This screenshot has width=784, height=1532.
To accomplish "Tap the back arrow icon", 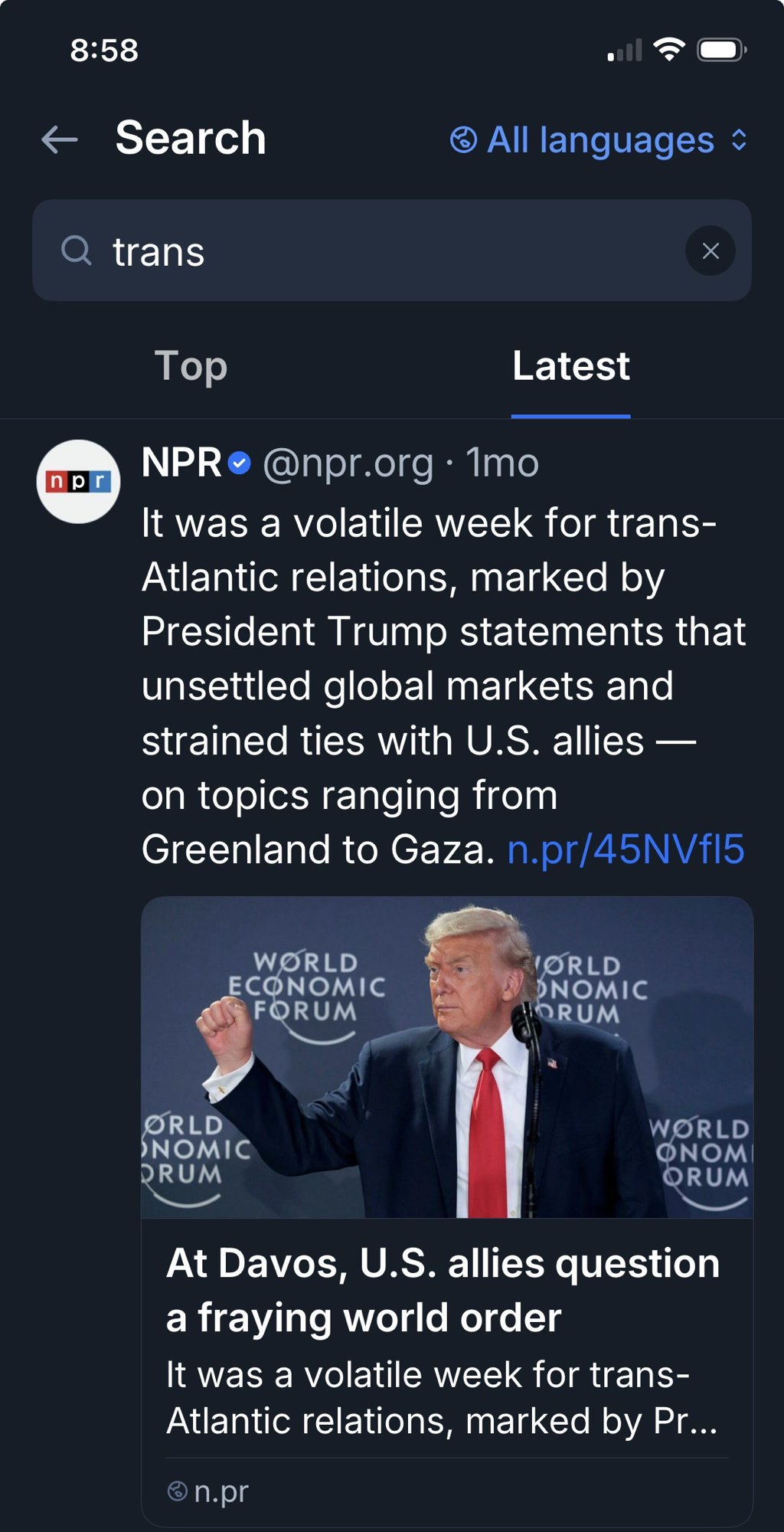I will point(60,139).
